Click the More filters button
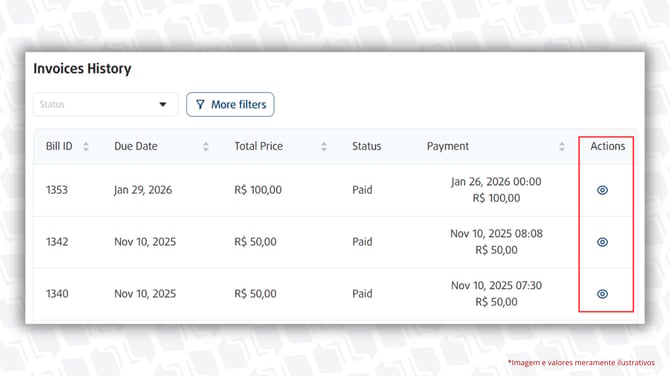 [x=230, y=104]
